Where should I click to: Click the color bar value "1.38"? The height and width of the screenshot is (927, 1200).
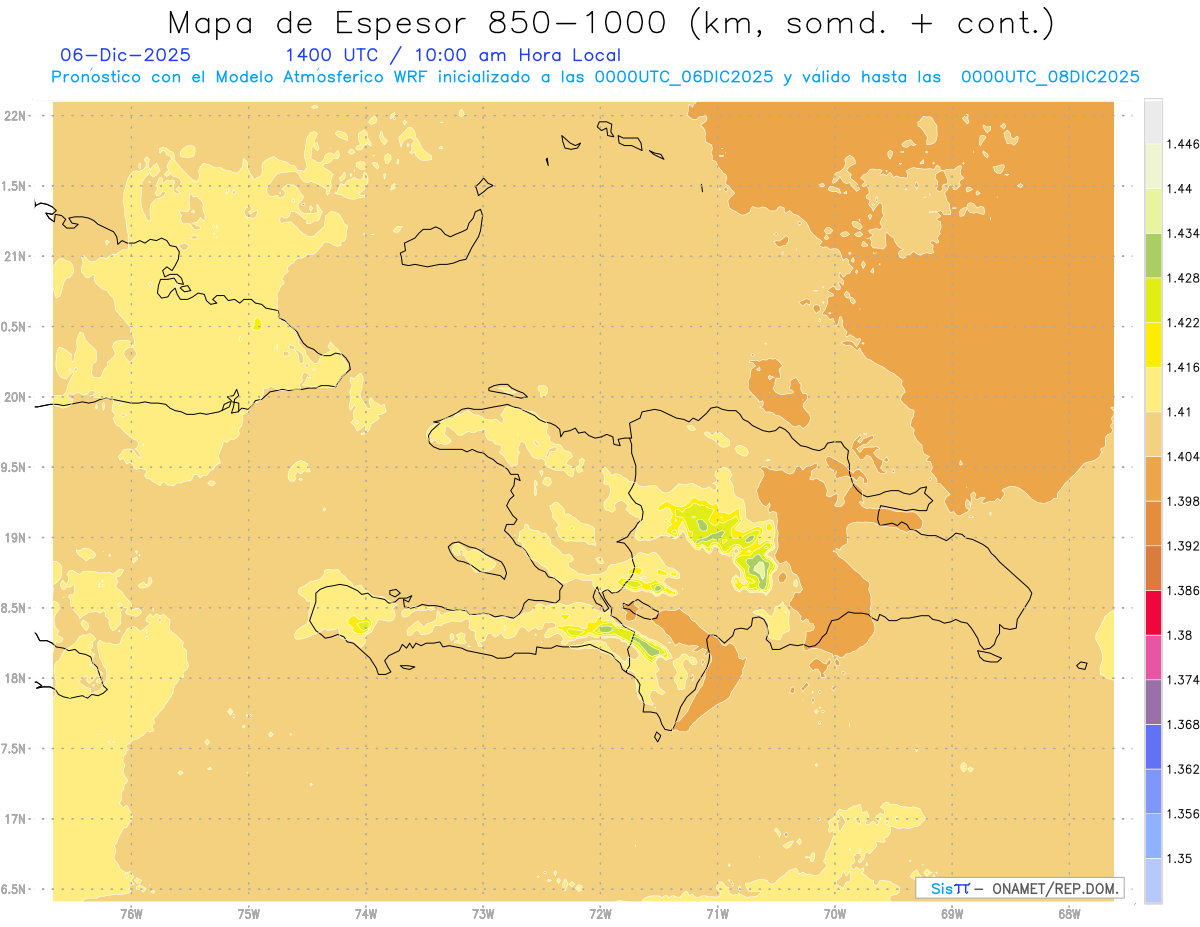(1179, 635)
